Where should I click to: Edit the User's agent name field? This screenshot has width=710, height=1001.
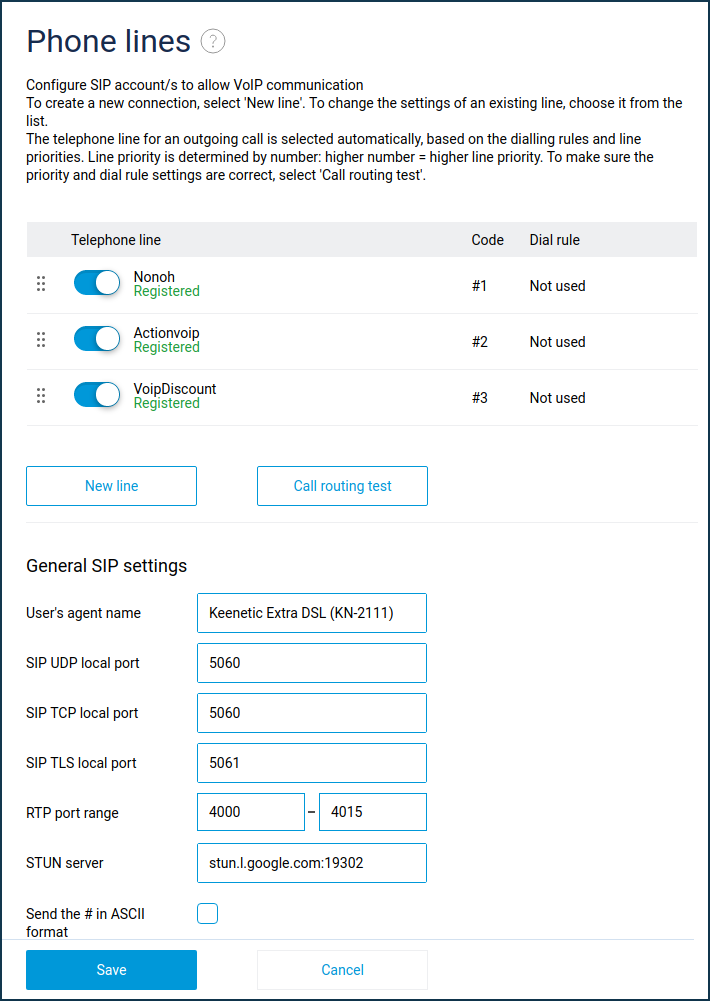(312, 613)
